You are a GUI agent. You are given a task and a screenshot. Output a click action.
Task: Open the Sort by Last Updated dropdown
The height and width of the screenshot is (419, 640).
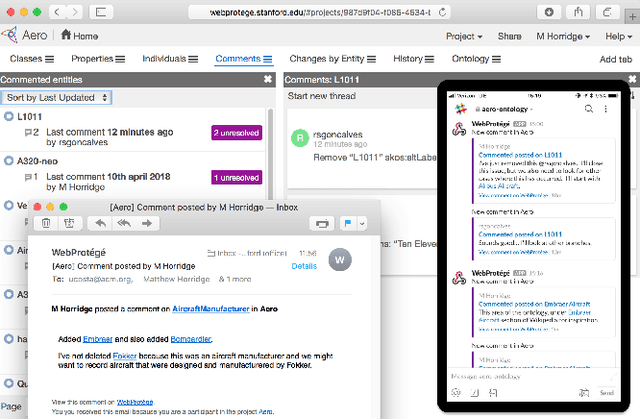tap(57, 98)
